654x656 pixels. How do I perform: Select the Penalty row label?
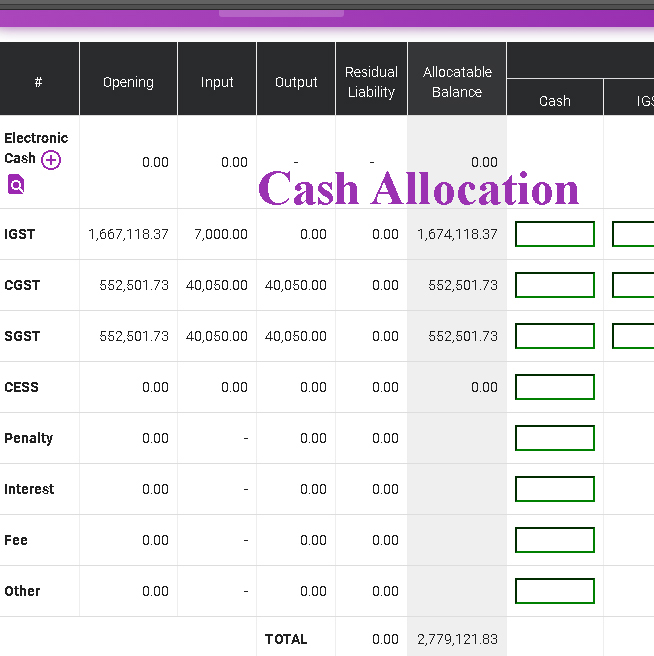pyautogui.click(x=28, y=438)
